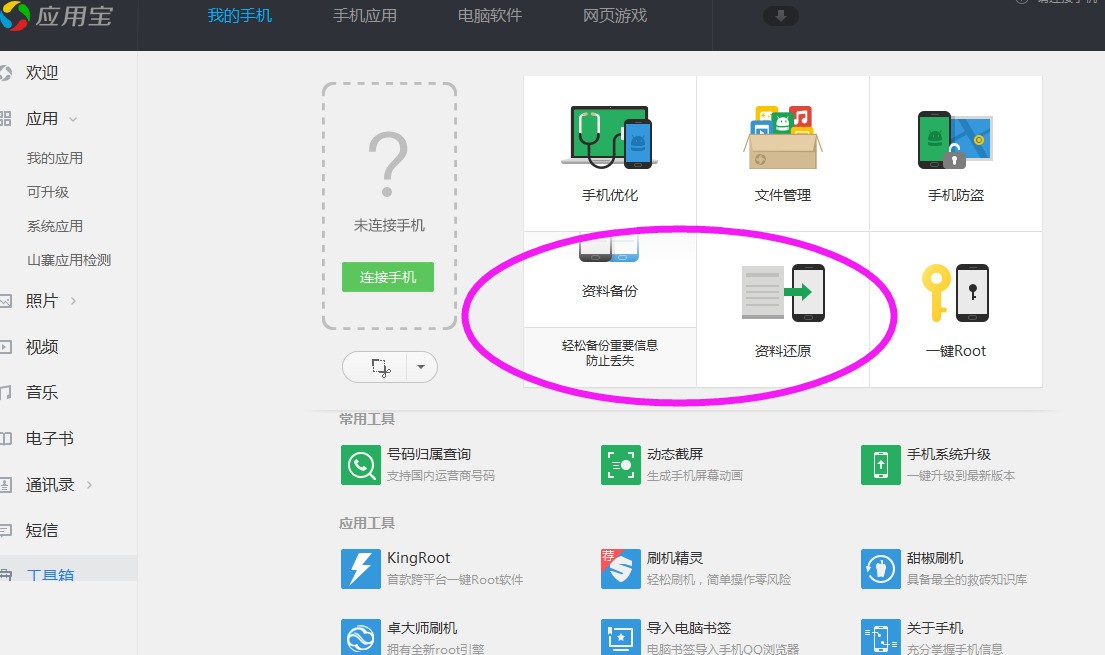Collapse the 应用 sidebar section chevron
This screenshot has width=1105, height=655.
coord(73,119)
